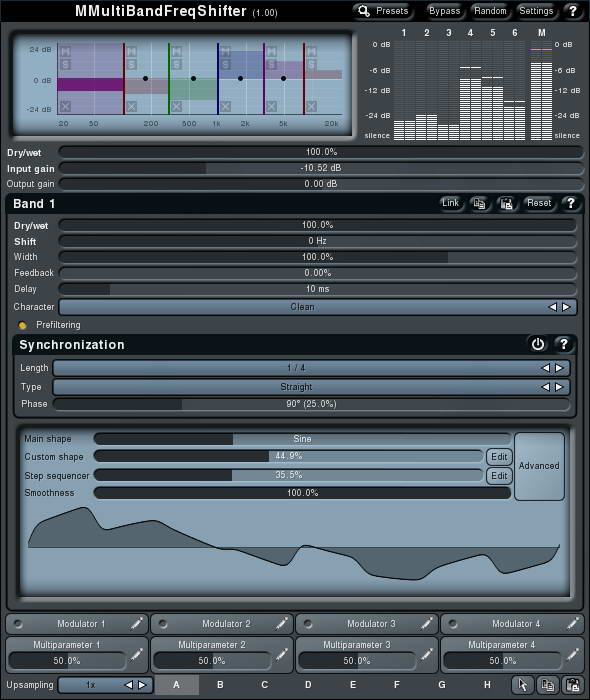Paste settings into Band 1

(507, 204)
